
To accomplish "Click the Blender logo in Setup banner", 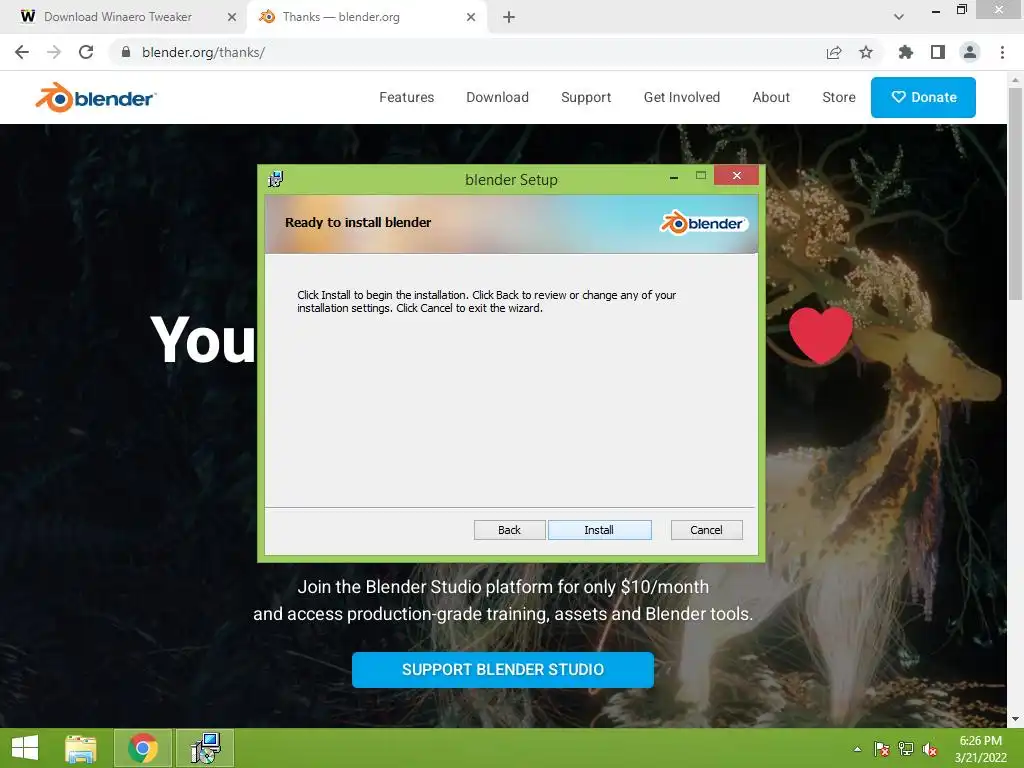I will [x=703, y=223].
